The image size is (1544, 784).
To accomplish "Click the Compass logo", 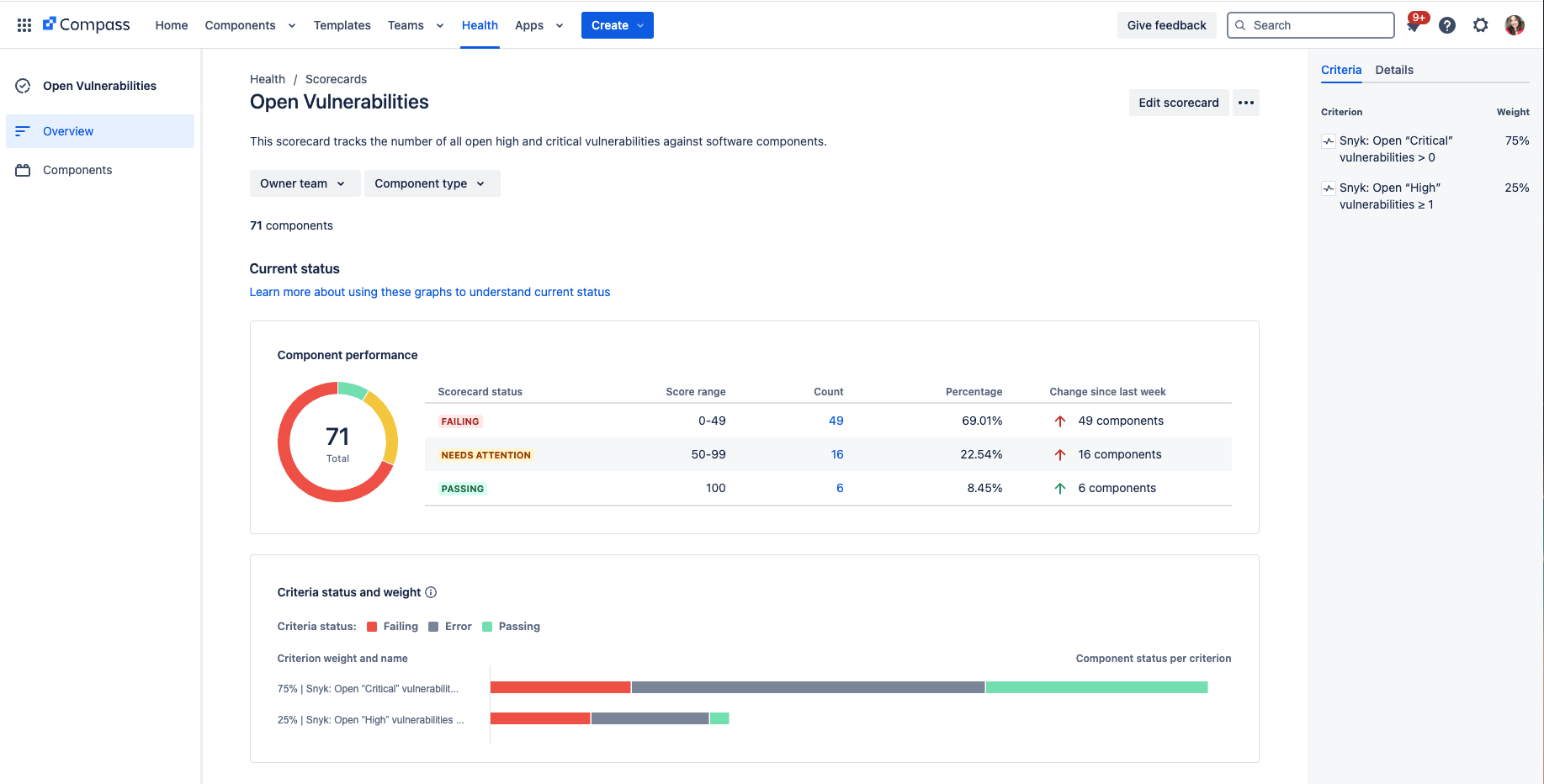I will click(x=87, y=24).
